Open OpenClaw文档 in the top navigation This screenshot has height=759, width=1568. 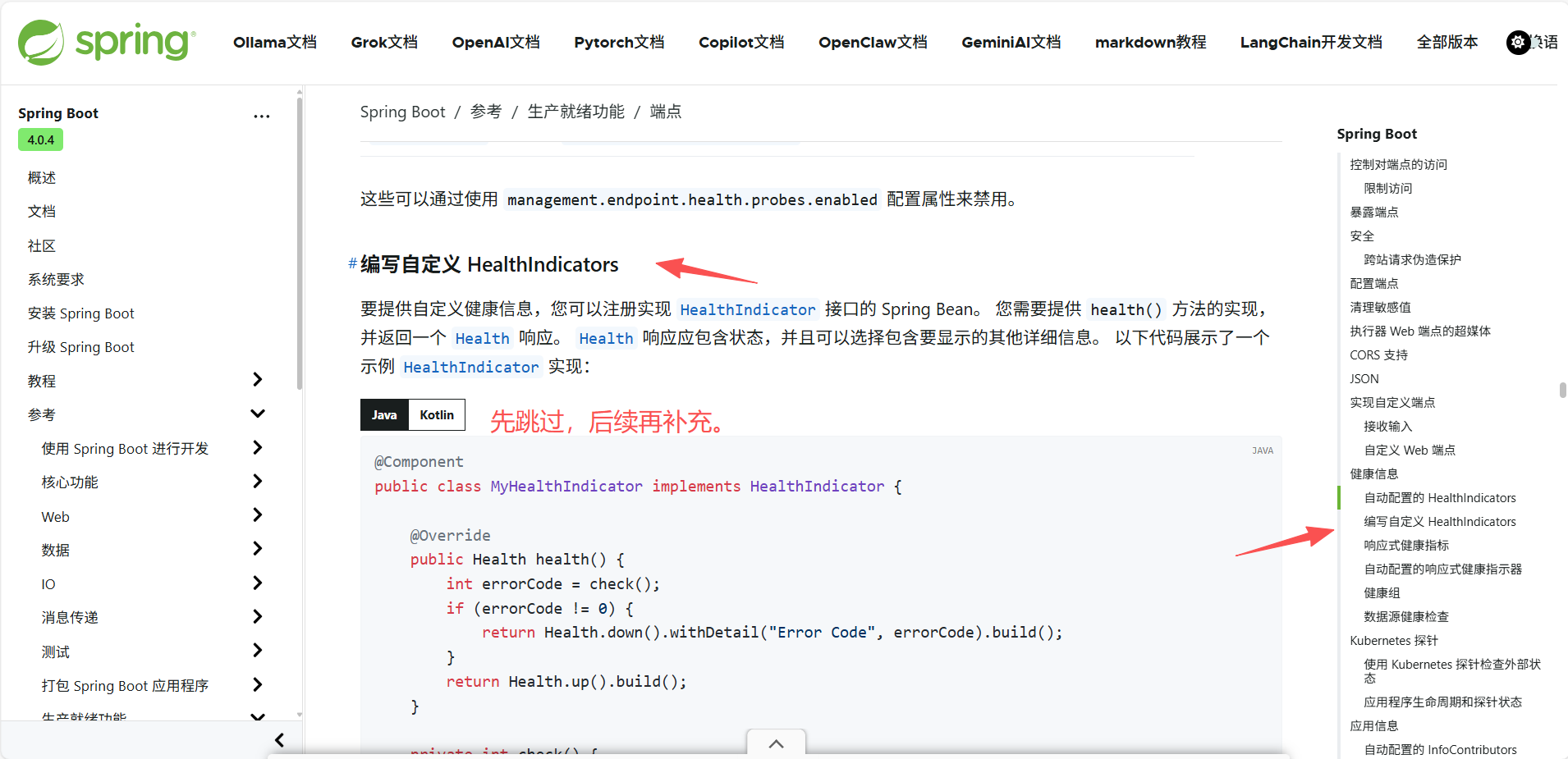pos(873,42)
